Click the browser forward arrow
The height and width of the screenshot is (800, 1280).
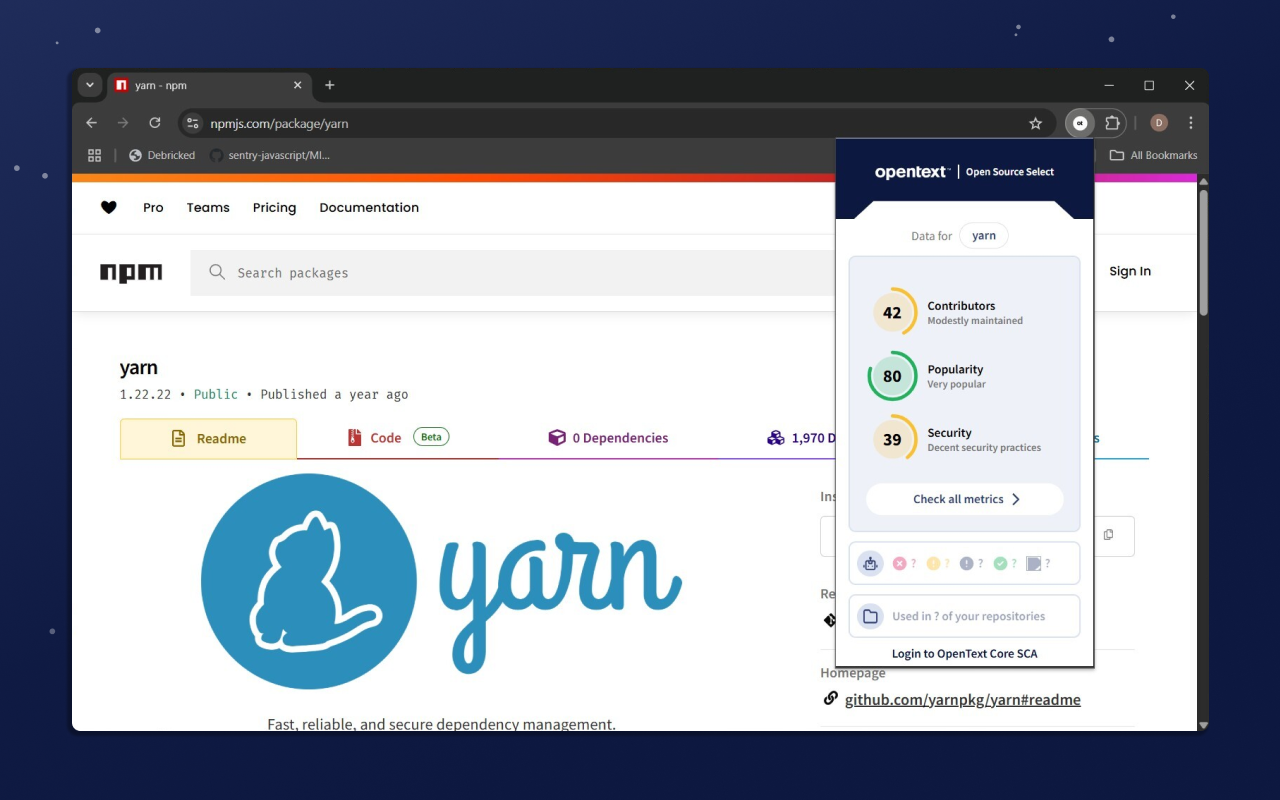123,123
